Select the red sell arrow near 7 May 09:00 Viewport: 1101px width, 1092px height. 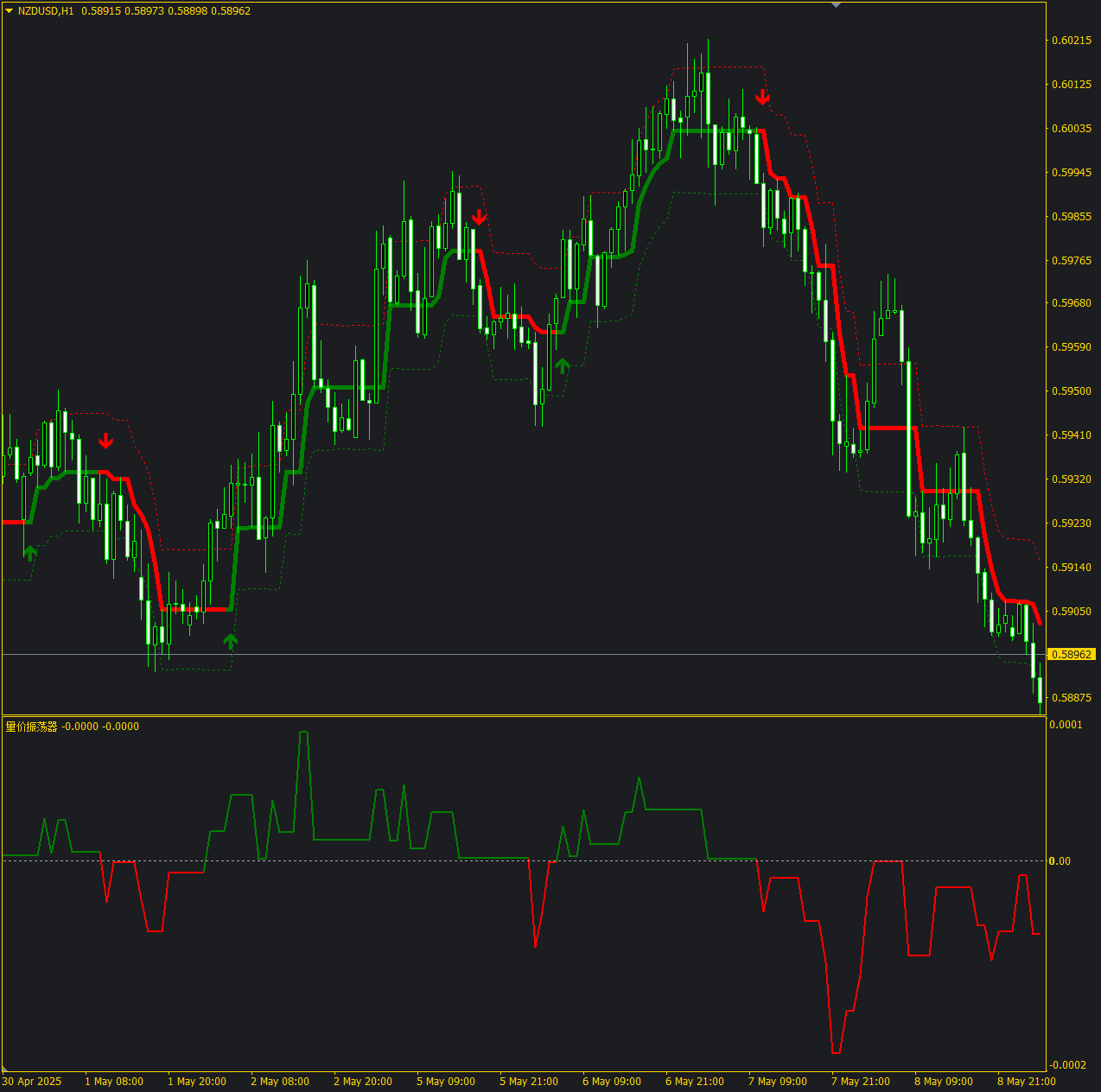tap(762, 97)
